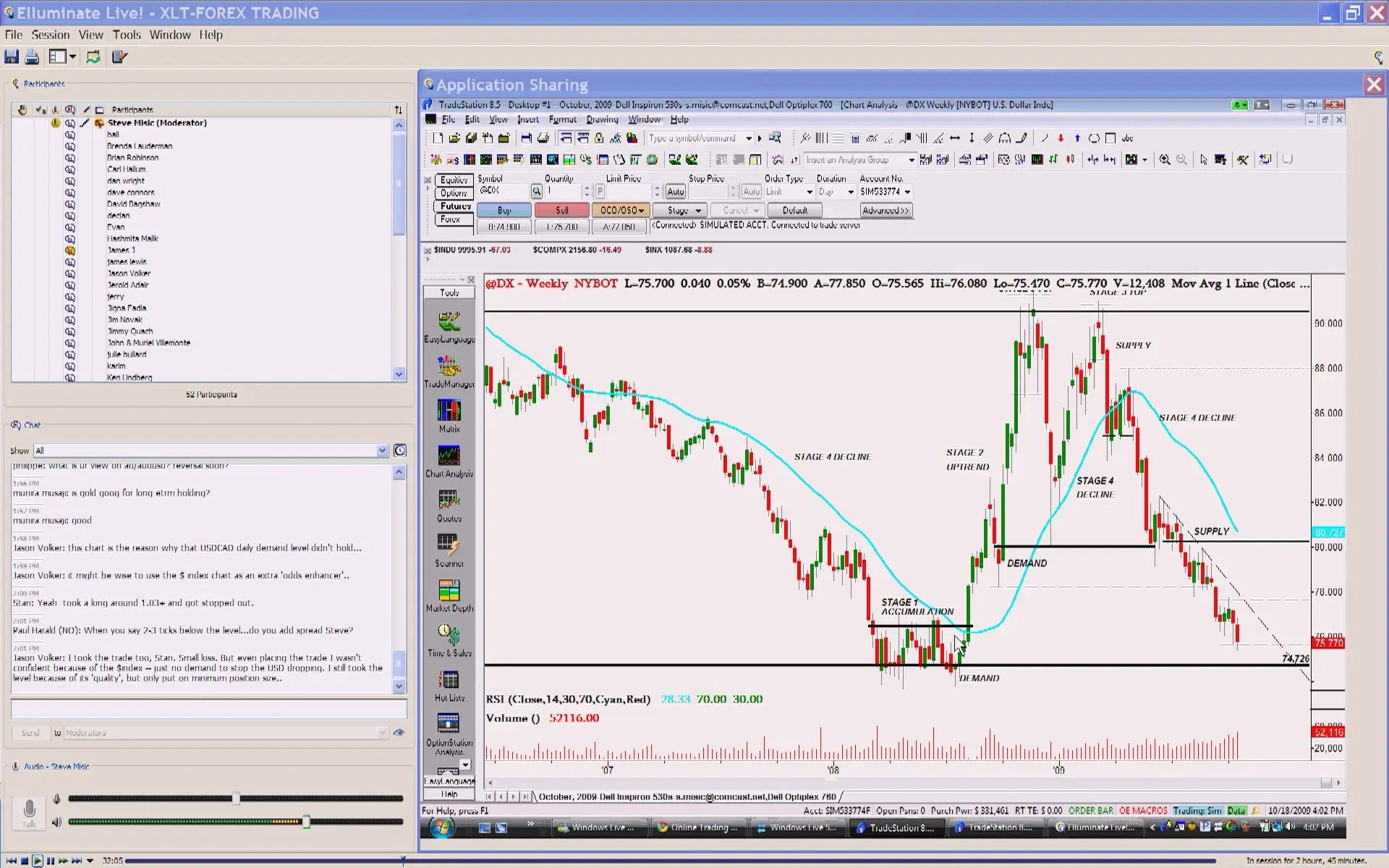Open the Session menu in Elluminate
The height and width of the screenshot is (868, 1389).
51,35
